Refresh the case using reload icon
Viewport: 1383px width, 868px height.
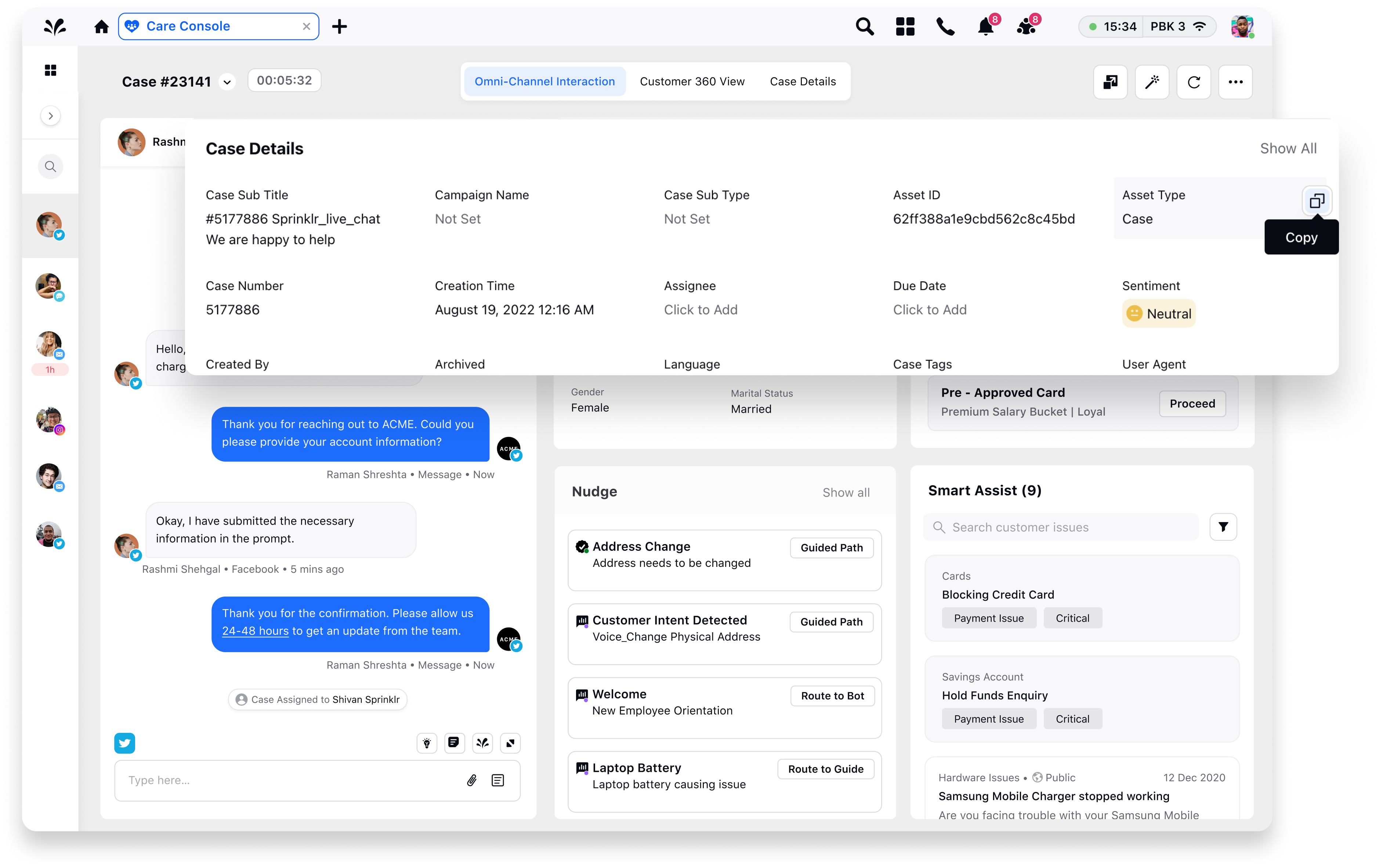[x=1194, y=82]
